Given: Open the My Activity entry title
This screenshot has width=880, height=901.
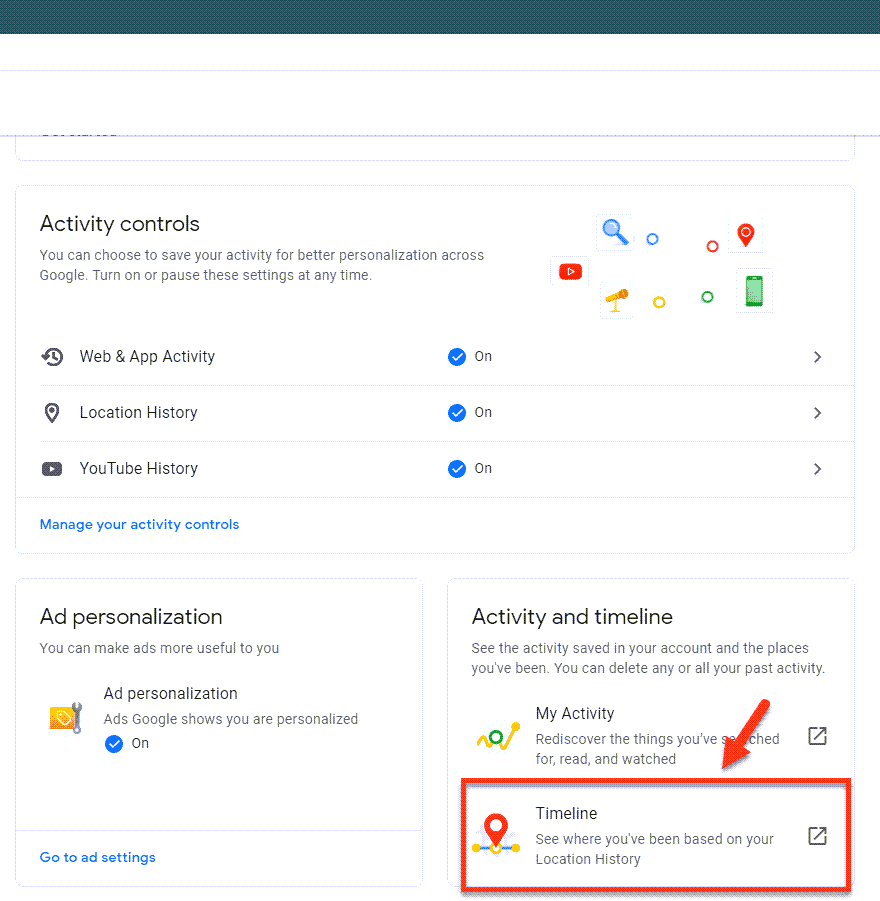Looking at the screenshot, I should pos(575,714).
